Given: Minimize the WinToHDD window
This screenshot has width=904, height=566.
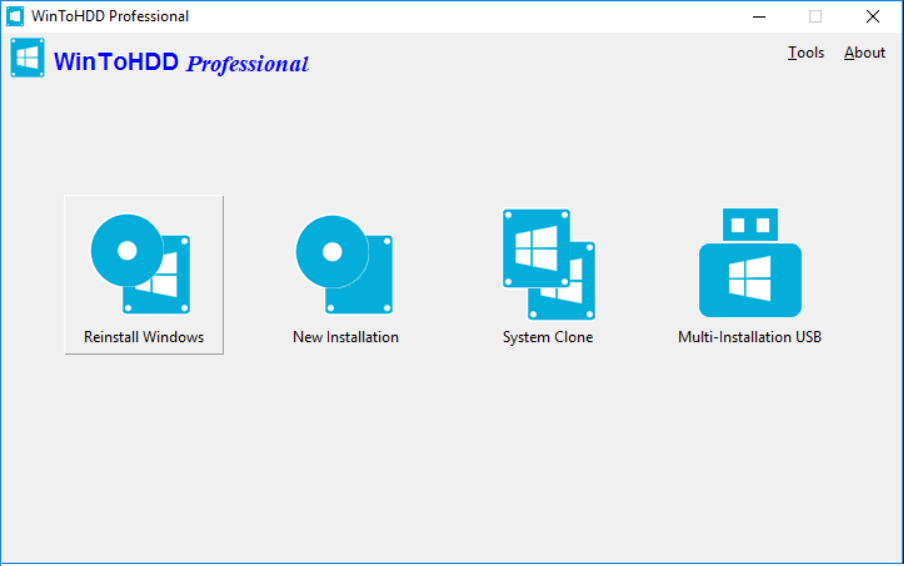Looking at the screenshot, I should pos(759,16).
